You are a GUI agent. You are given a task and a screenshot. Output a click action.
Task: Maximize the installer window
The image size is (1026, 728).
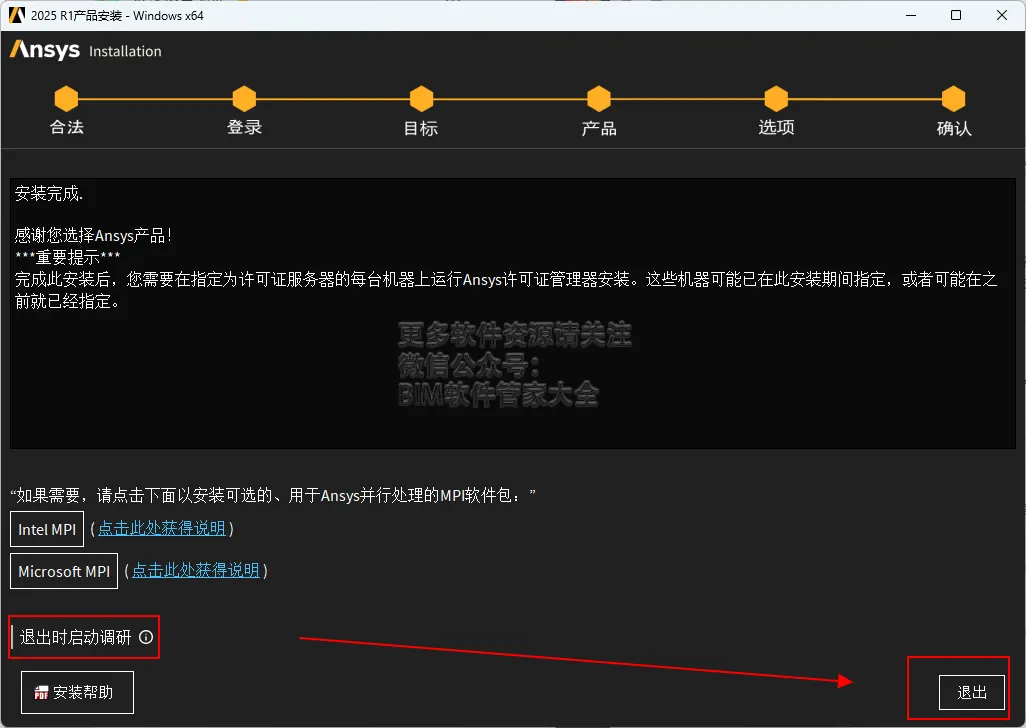(956, 15)
